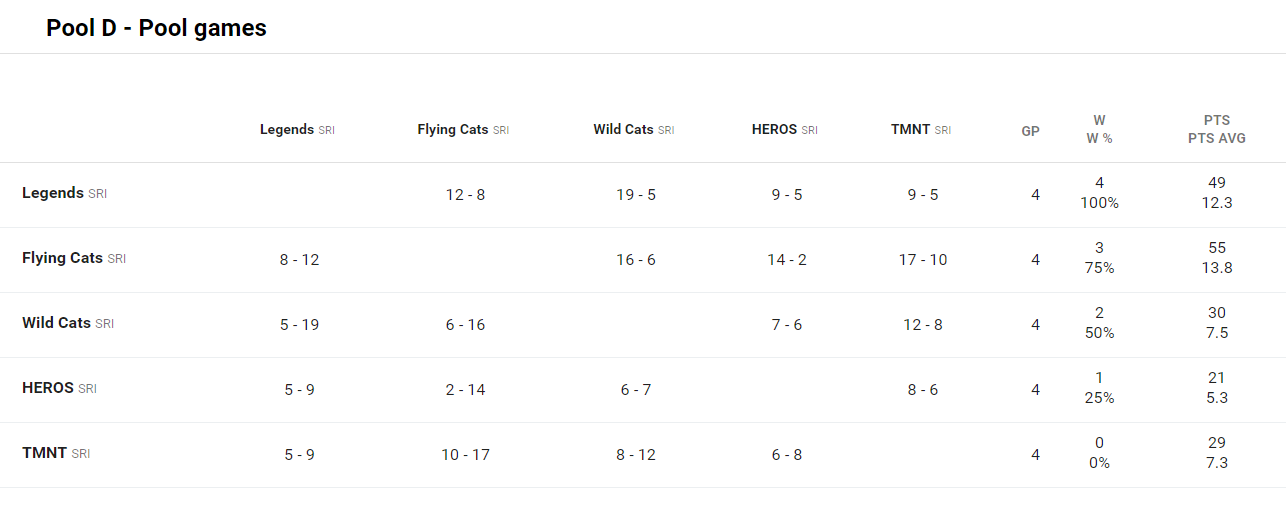Click the PTS AVG column header
This screenshot has height=520, width=1286.
coord(1217,138)
